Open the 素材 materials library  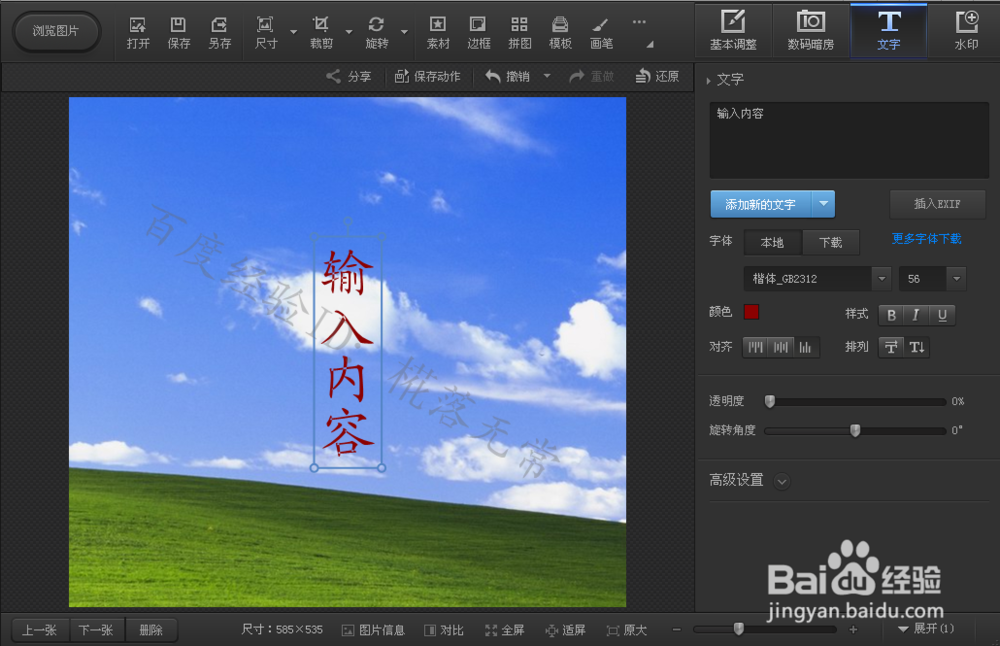[x=438, y=33]
